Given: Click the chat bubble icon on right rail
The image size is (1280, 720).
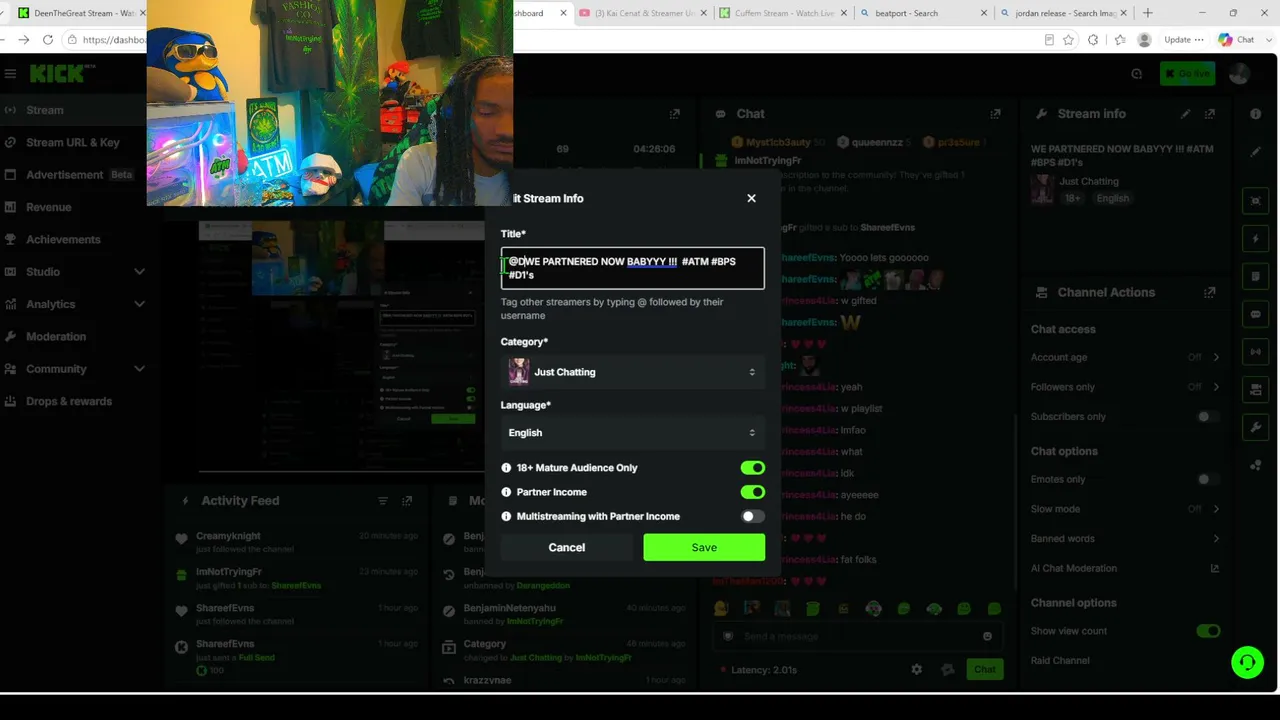Looking at the screenshot, I should point(1256,314).
